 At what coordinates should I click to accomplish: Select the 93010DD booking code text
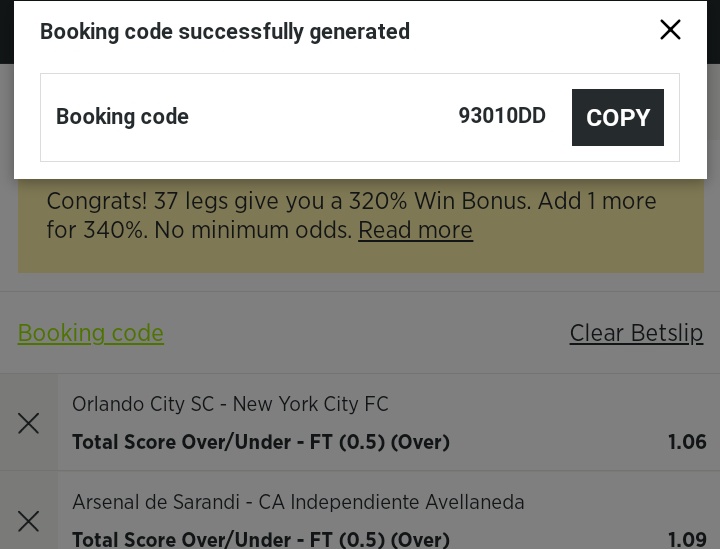[502, 116]
